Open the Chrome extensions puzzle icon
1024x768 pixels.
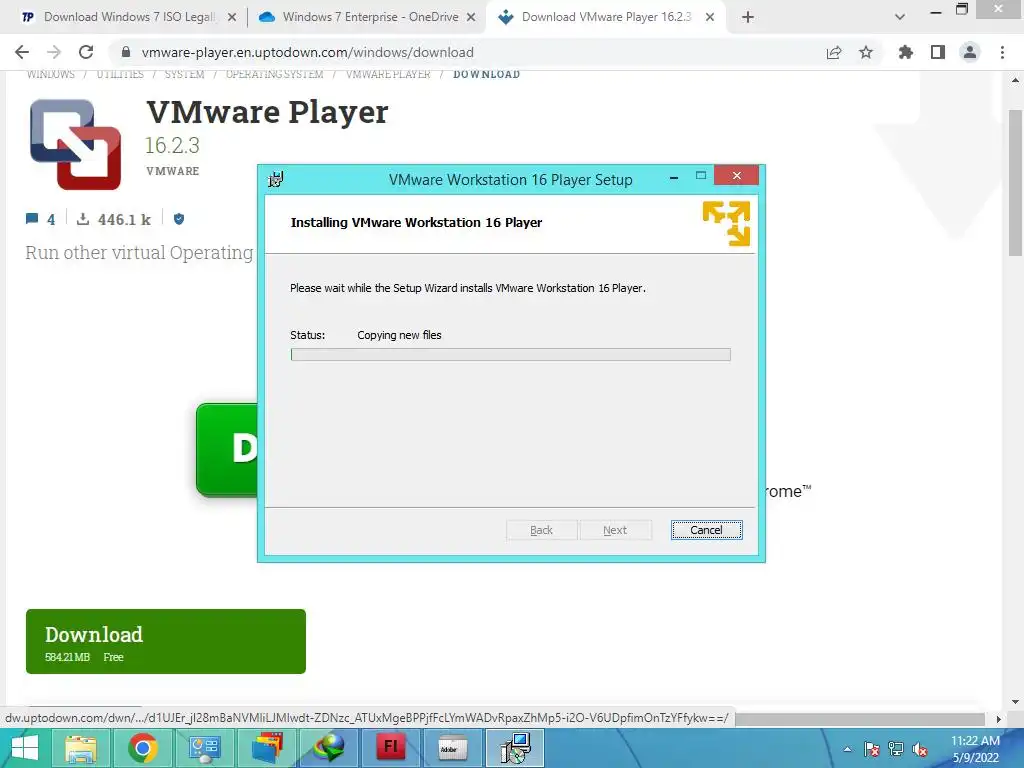pyautogui.click(x=906, y=52)
